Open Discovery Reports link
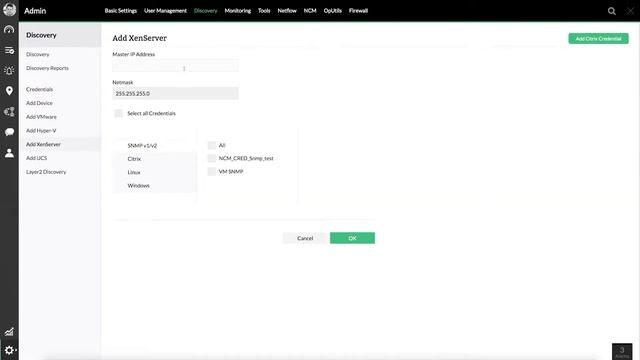This screenshot has height=360, width=640. pos(47,68)
